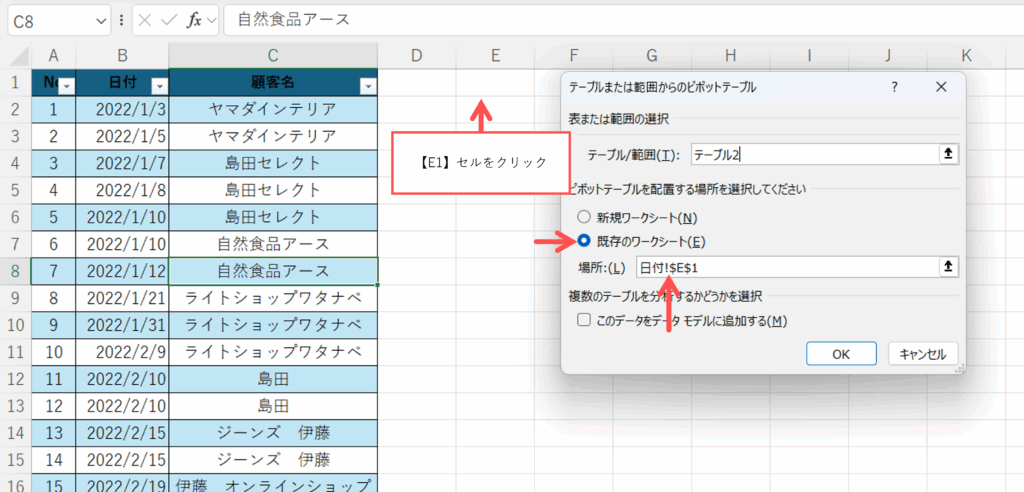Click the enter checkmark icon in formula bar
The width and height of the screenshot is (1024, 492).
[170, 20]
